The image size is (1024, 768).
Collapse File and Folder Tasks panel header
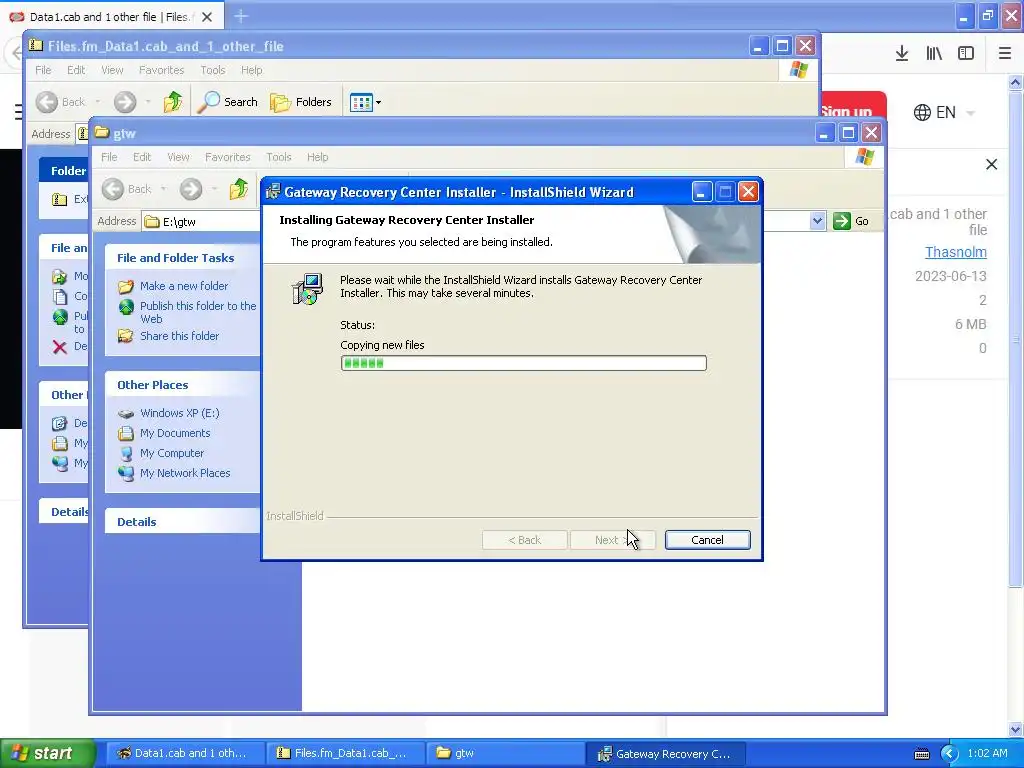coord(182,258)
